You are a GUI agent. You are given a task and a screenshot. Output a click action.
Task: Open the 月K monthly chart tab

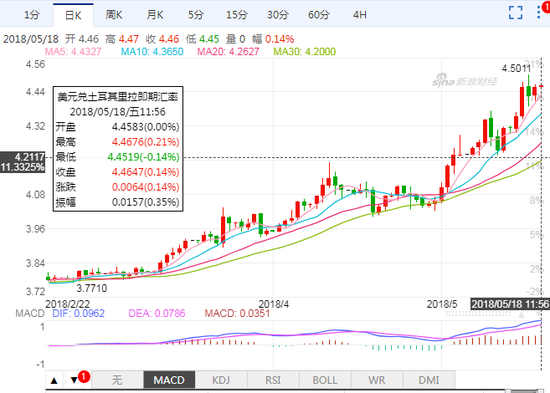[155, 15]
